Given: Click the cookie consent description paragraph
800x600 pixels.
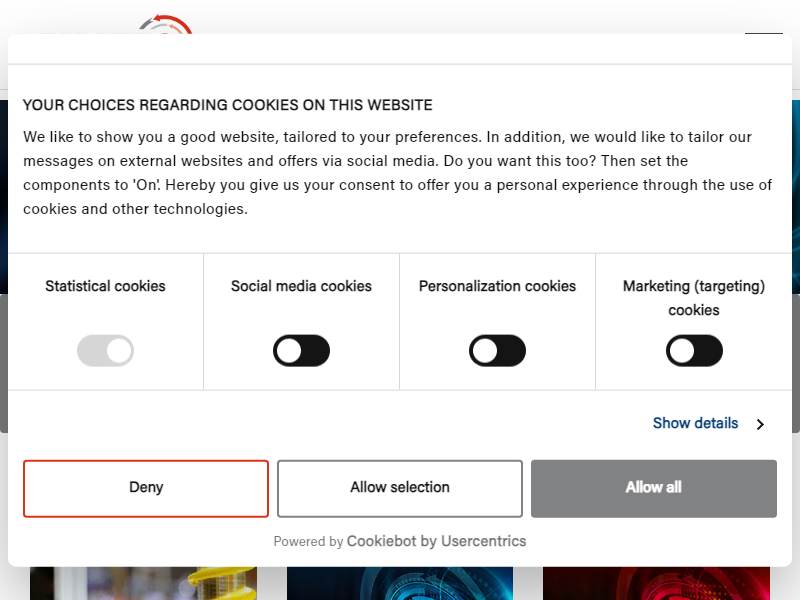Looking at the screenshot, I should click(x=397, y=173).
